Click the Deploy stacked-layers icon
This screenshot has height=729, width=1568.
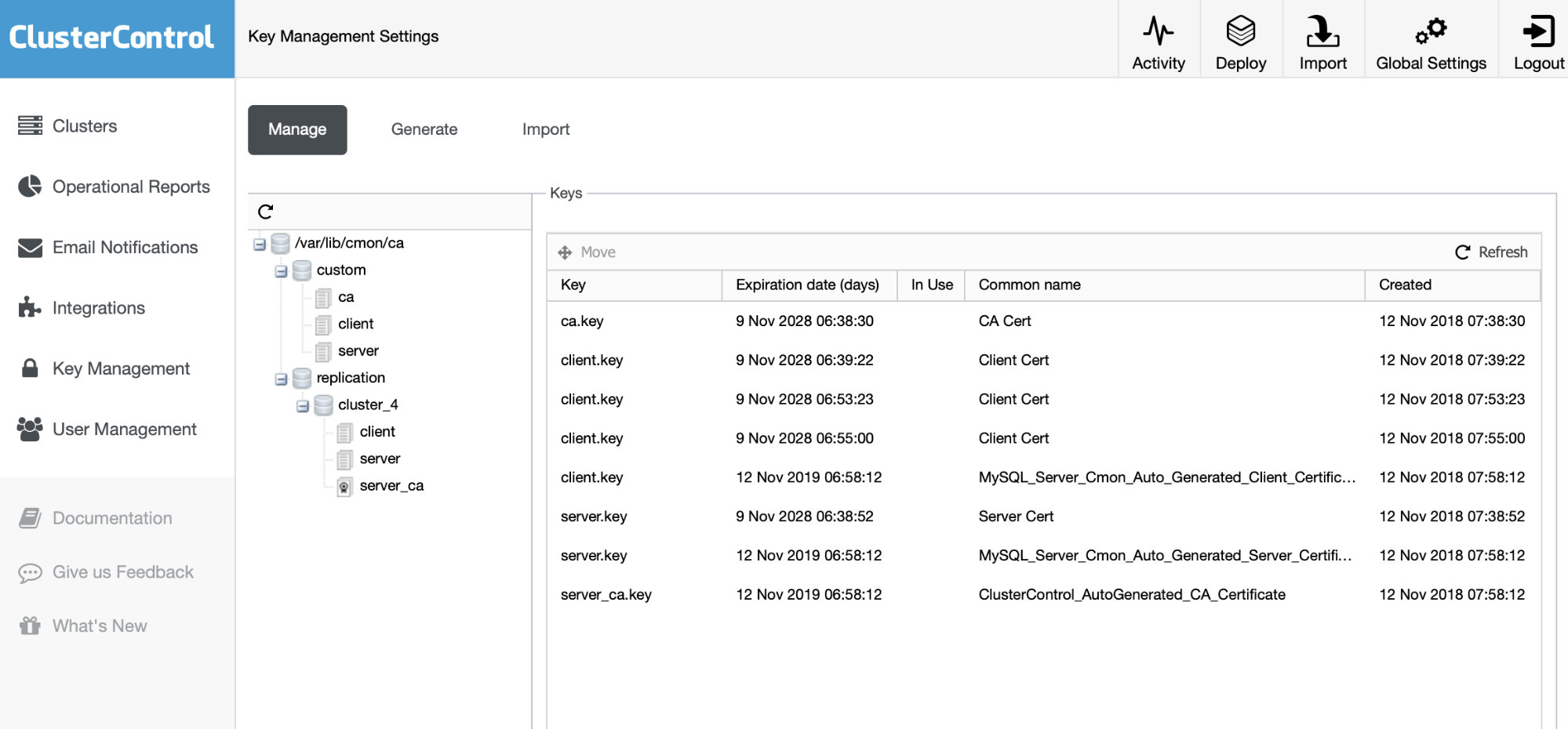[x=1240, y=31]
